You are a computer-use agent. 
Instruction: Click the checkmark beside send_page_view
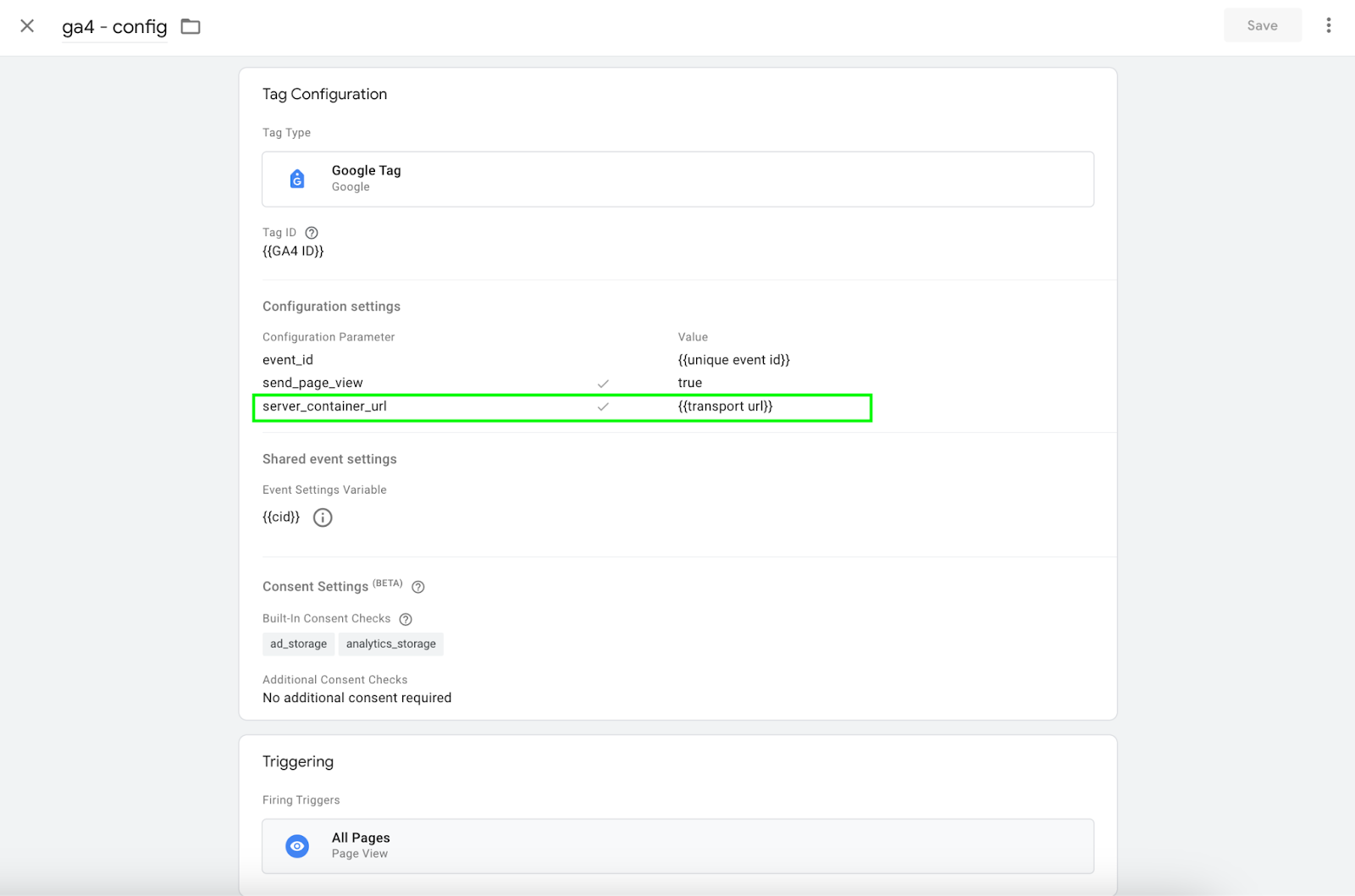coord(603,384)
